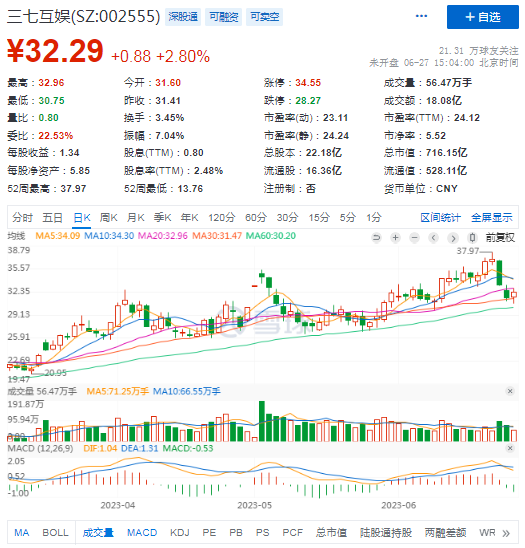The width and height of the screenshot is (525, 548).
Task: Open the 前复权 adjustment dropdown
Action: pyautogui.click(x=500, y=238)
